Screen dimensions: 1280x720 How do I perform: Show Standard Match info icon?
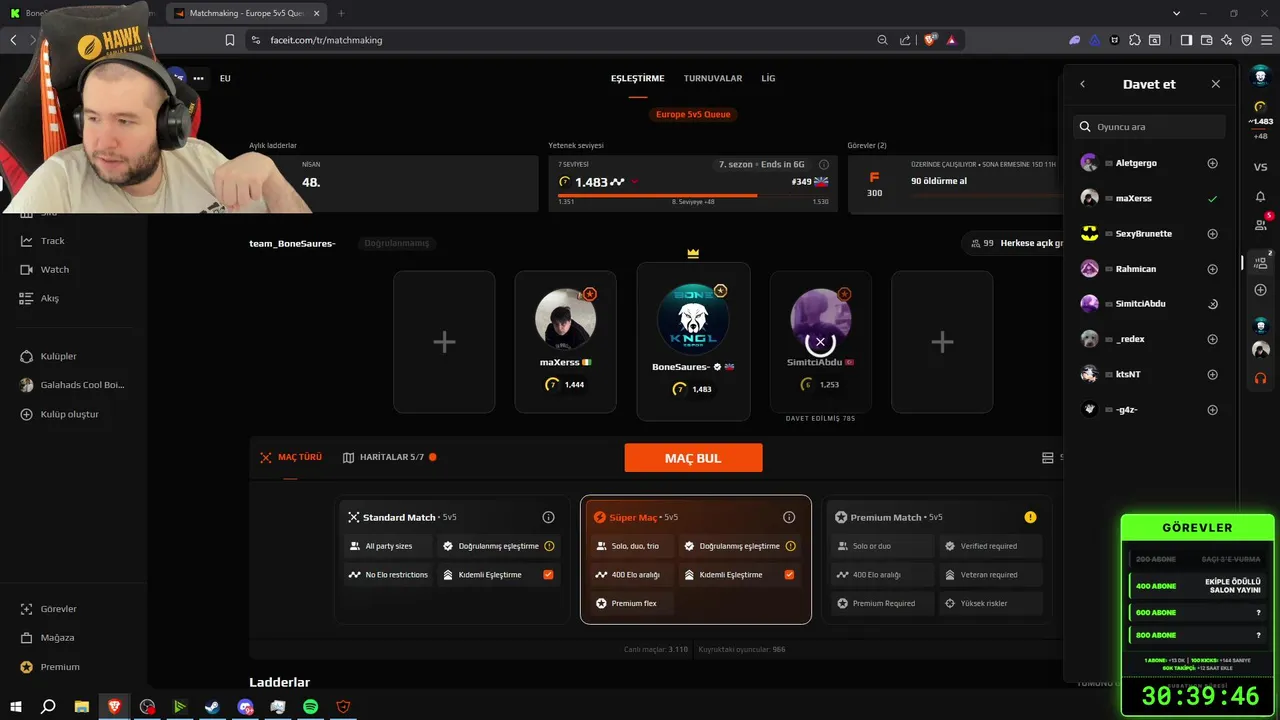[548, 517]
